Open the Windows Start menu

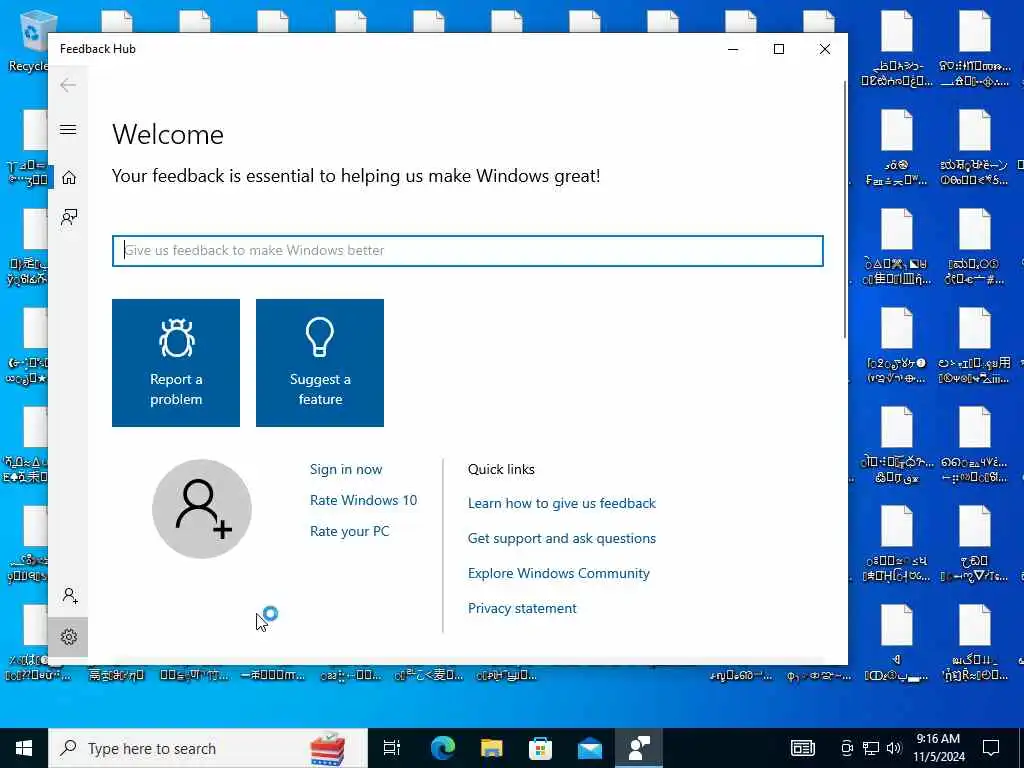(24, 748)
